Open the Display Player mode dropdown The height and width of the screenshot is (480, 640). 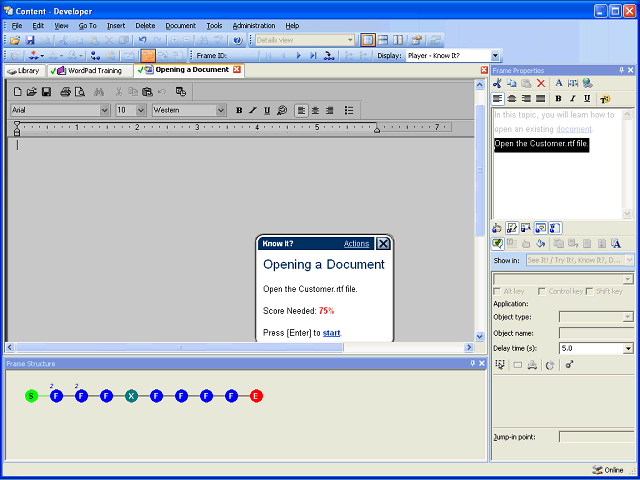coord(495,56)
